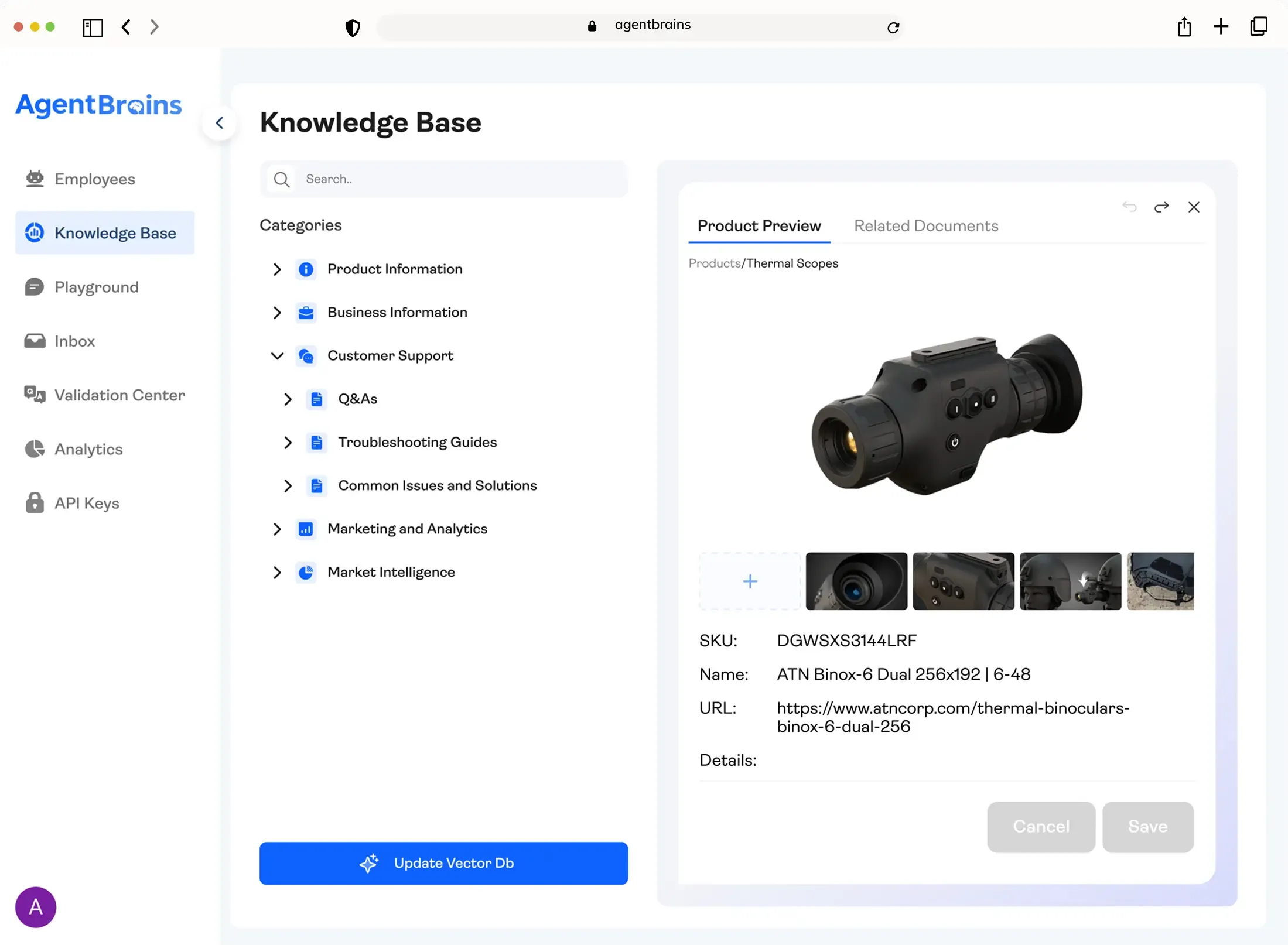The width and height of the screenshot is (1288, 945).
Task: Go to Playground in the sidebar
Action: click(97, 287)
